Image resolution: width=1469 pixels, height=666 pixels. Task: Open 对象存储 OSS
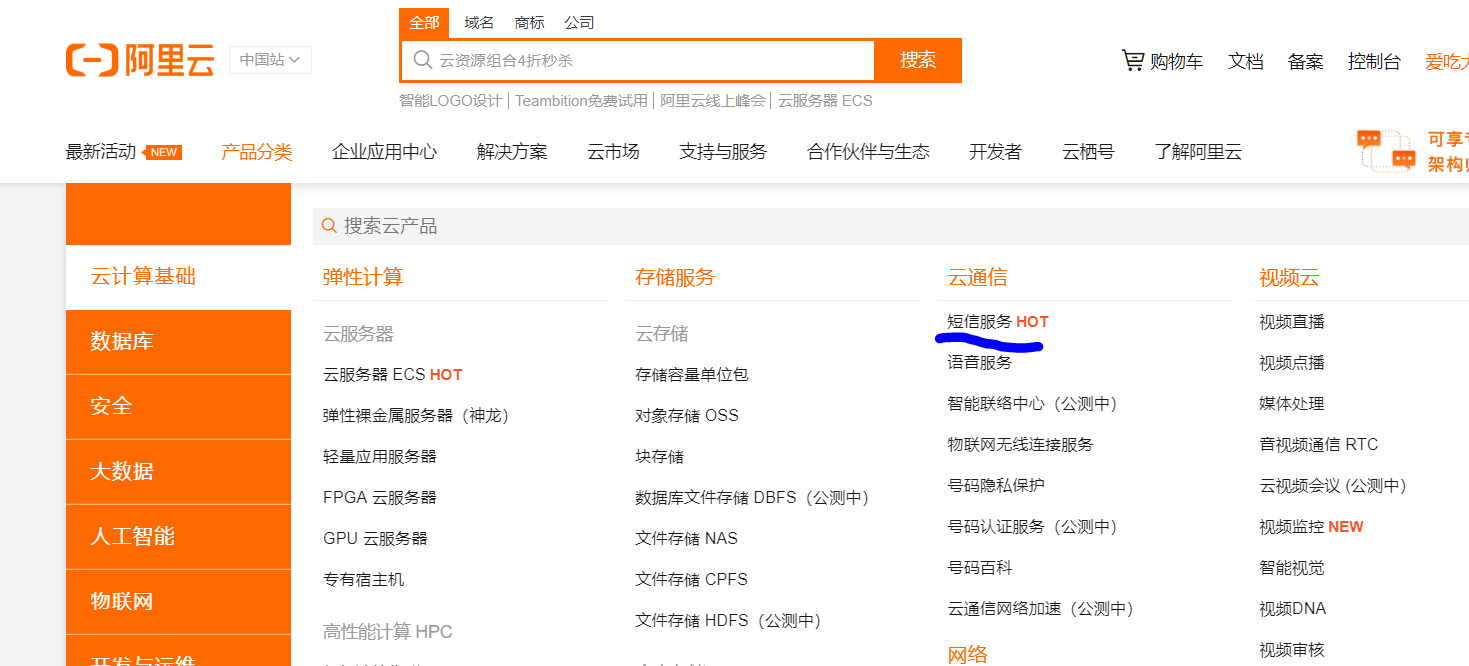click(687, 415)
